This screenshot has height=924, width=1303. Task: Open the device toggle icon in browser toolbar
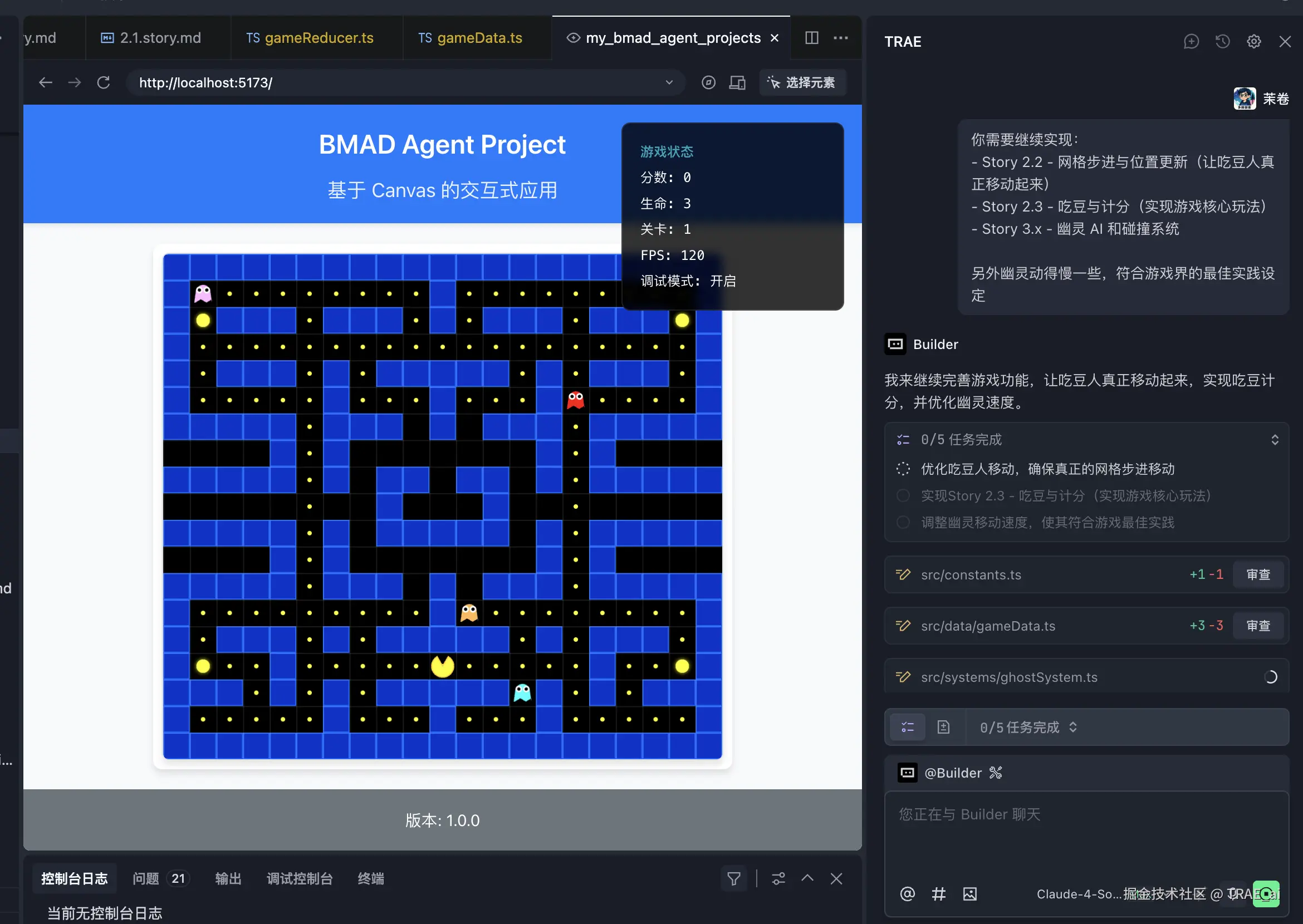pos(737,82)
